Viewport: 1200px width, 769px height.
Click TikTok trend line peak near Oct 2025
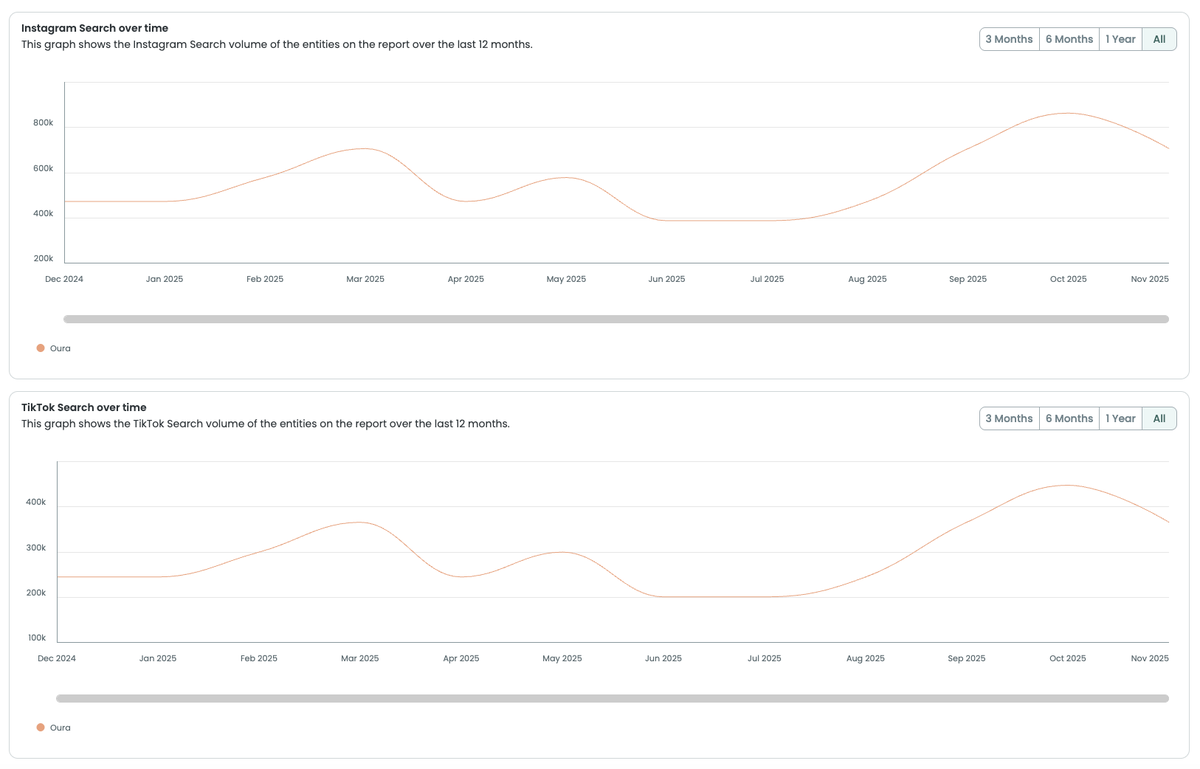point(1067,485)
